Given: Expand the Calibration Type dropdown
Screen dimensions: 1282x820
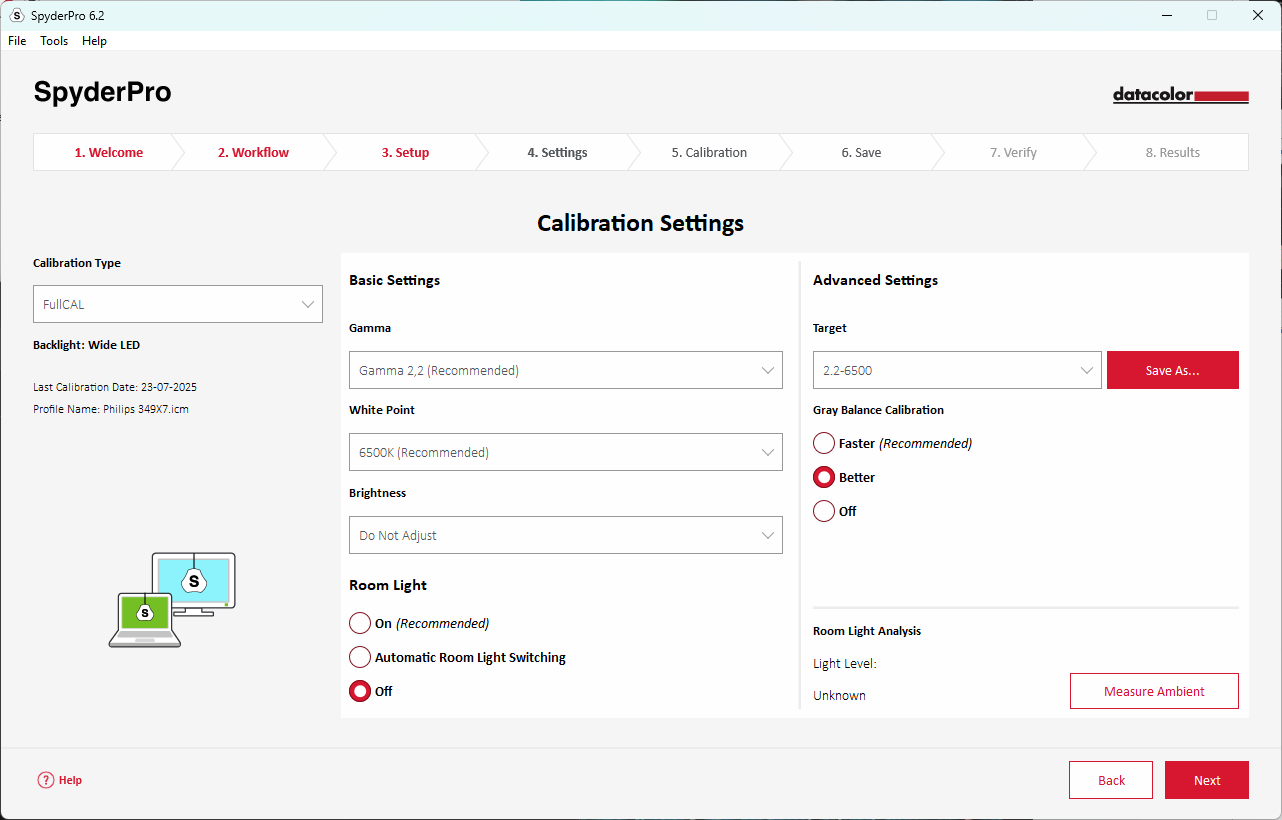Looking at the screenshot, I should [x=177, y=304].
